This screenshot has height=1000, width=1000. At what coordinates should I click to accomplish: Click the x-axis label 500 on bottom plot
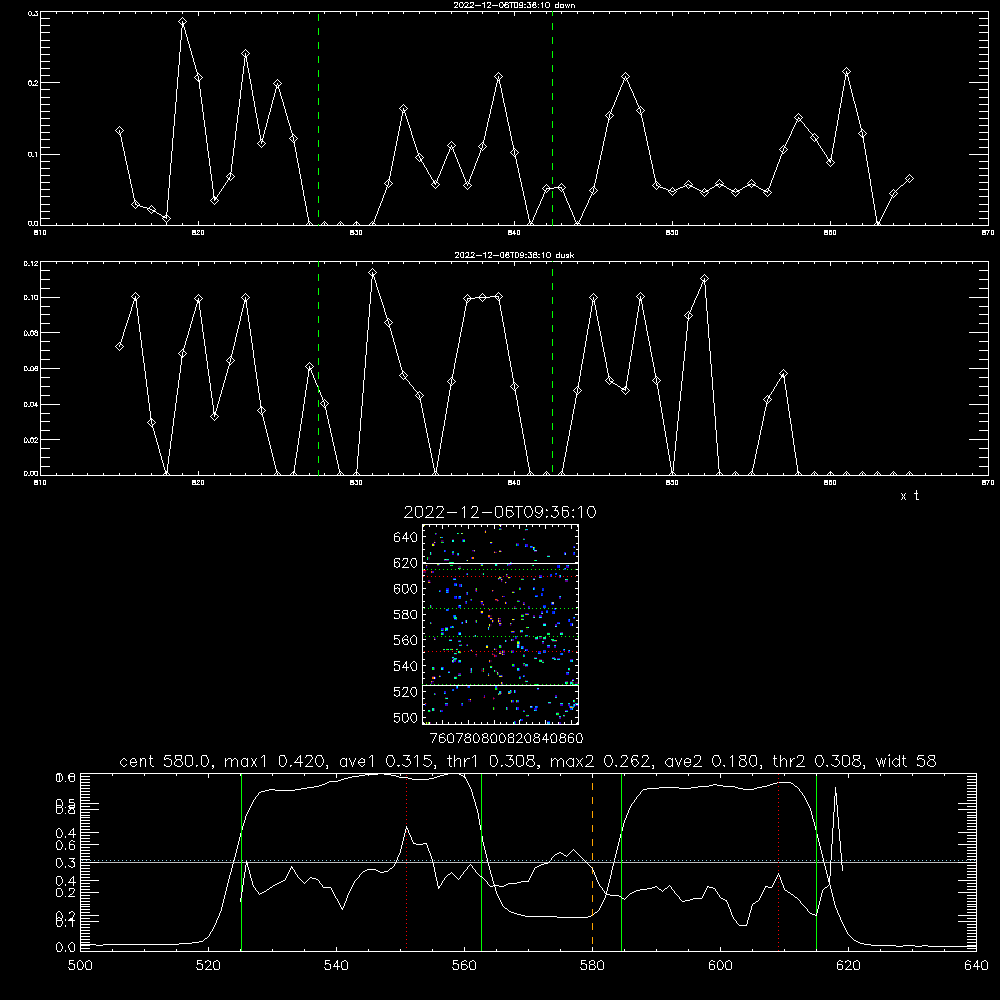pos(80,966)
